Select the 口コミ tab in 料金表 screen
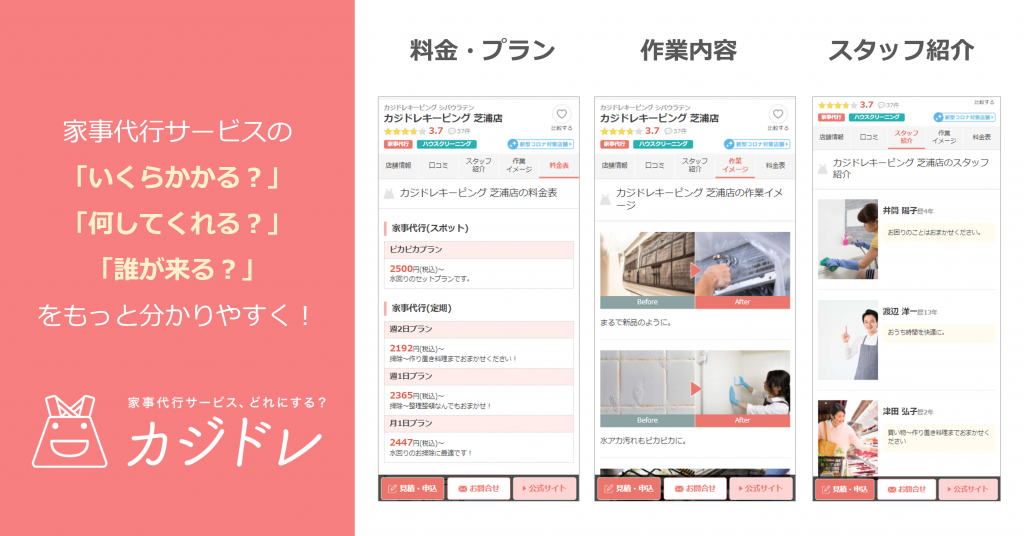1024x536 pixels. pos(438,165)
